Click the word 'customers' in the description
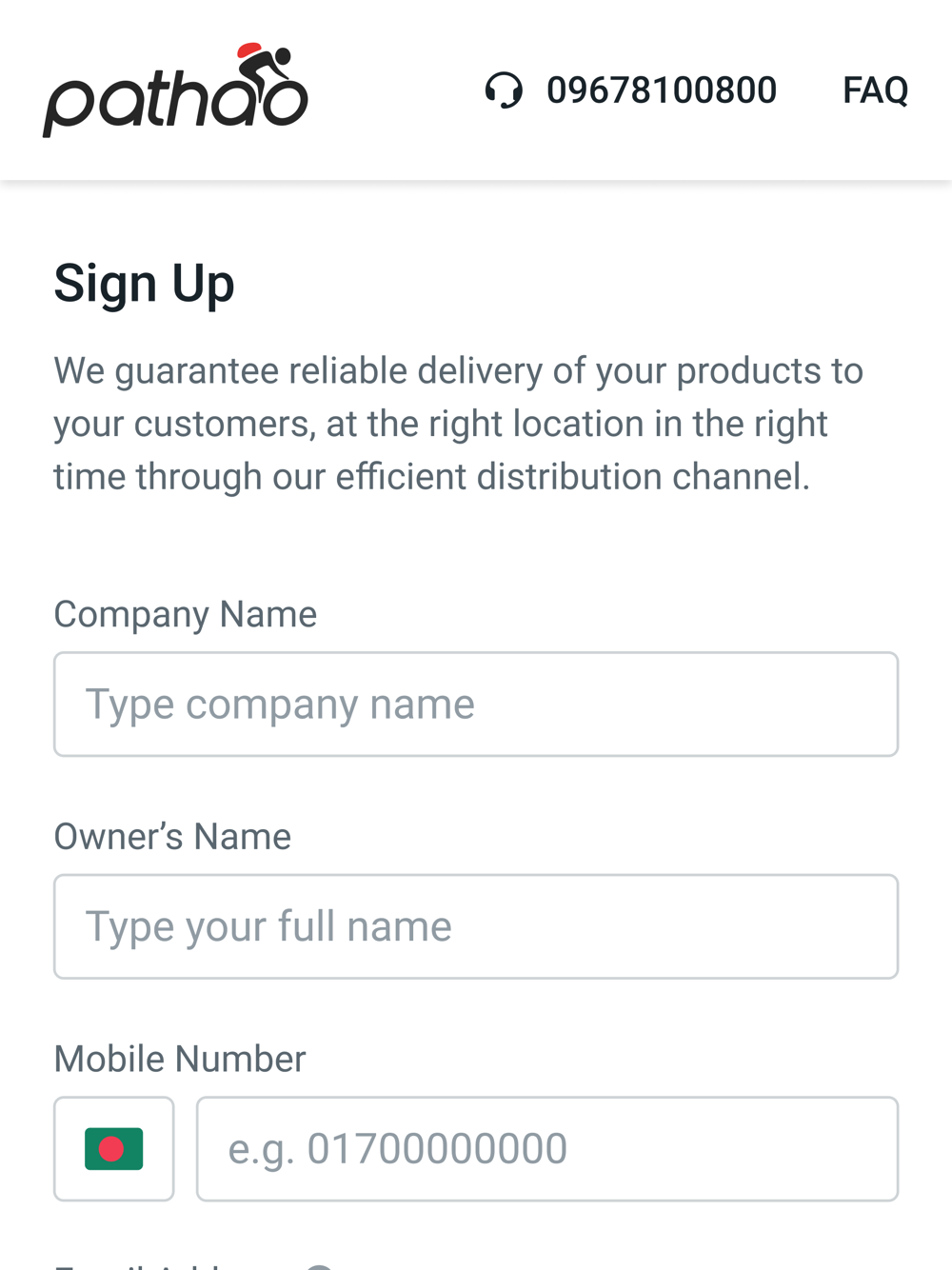 pos(225,425)
